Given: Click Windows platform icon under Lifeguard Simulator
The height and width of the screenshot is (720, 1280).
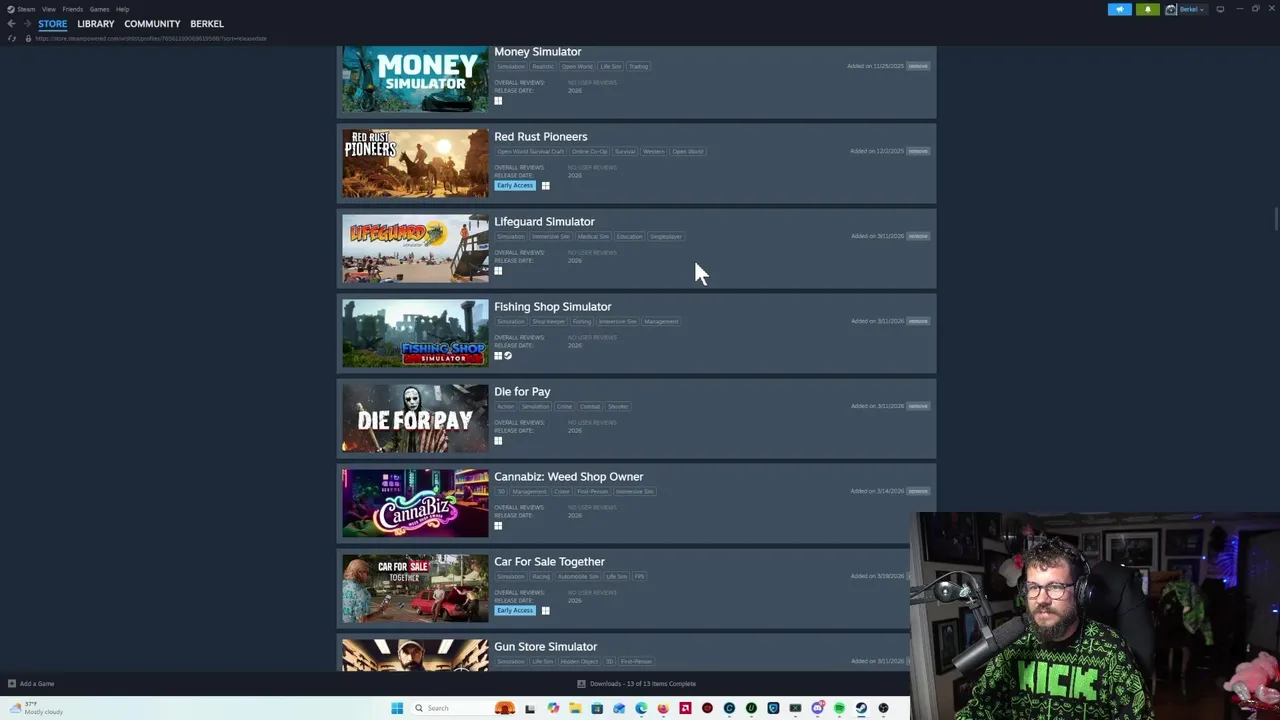Looking at the screenshot, I should click(x=498, y=270).
